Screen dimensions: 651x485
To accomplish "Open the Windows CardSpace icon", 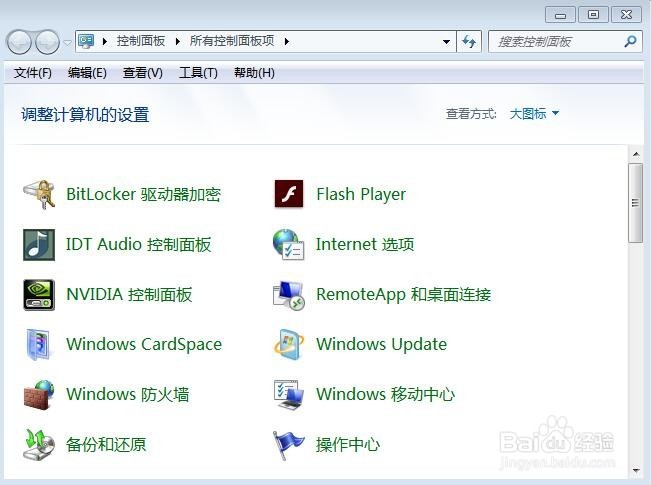I will [38, 344].
